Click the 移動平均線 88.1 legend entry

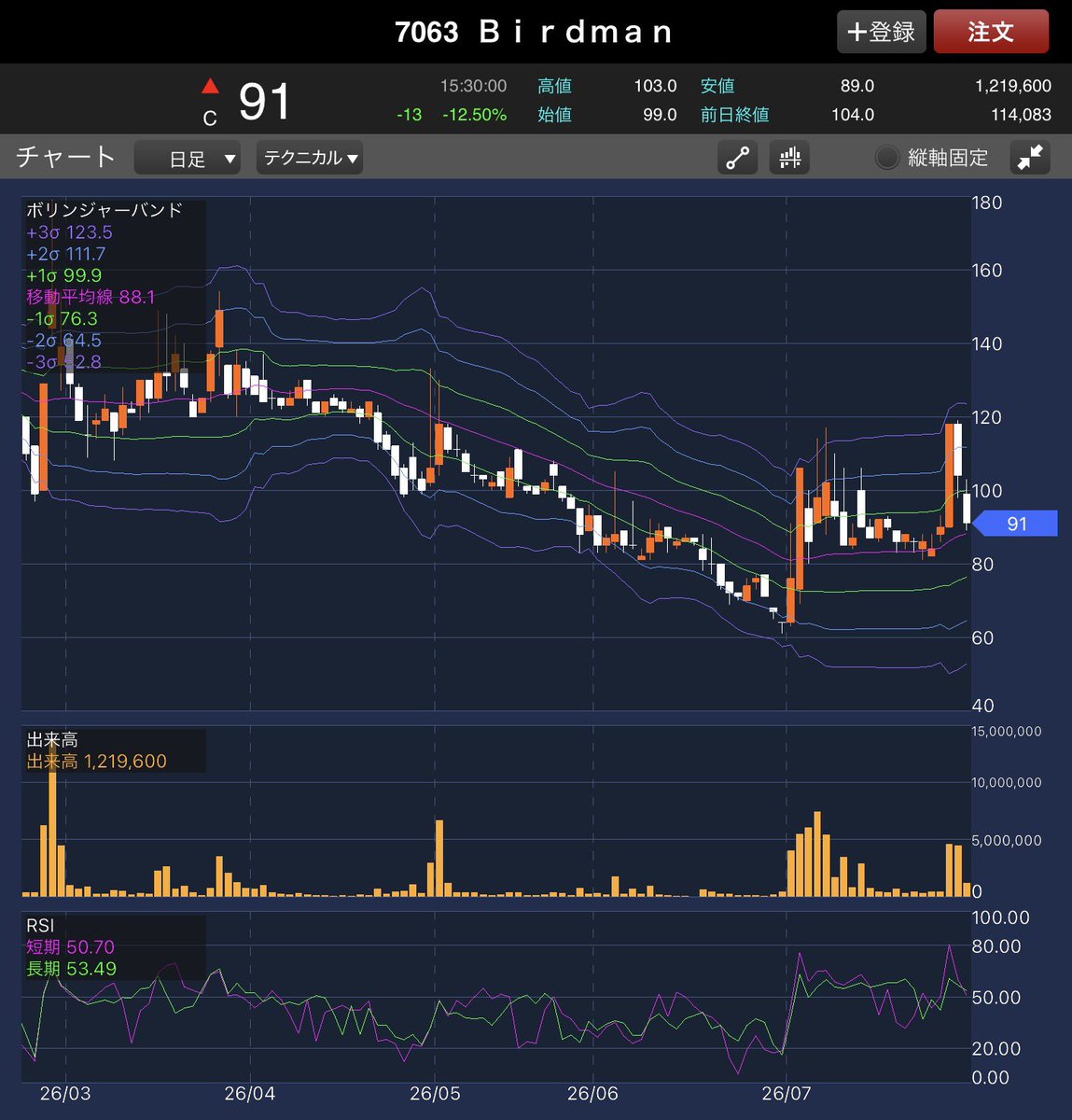point(90,297)
